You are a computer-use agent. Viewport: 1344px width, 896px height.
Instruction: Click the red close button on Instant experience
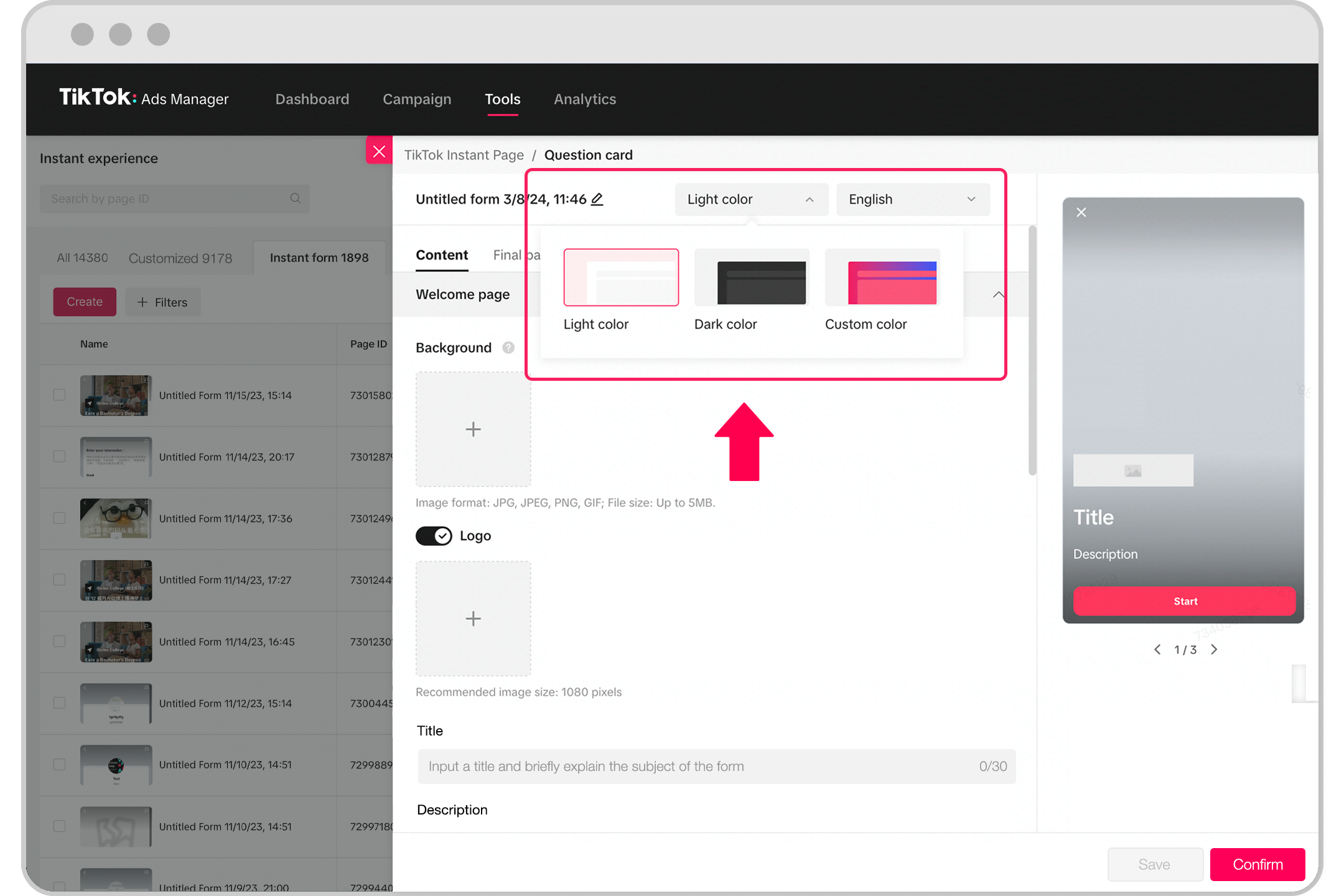pyautogui.click(x=378, y=152)
